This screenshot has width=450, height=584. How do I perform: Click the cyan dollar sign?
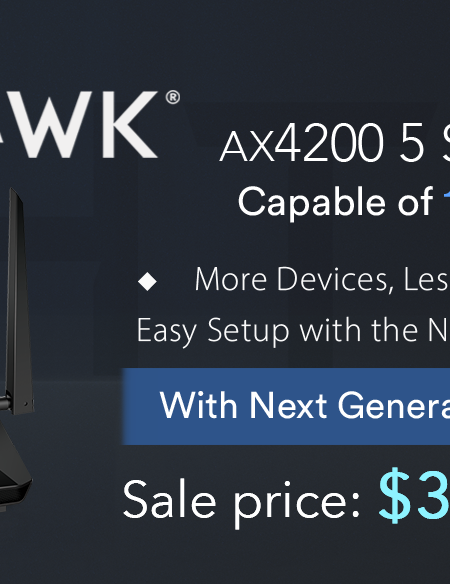(396, 496)
